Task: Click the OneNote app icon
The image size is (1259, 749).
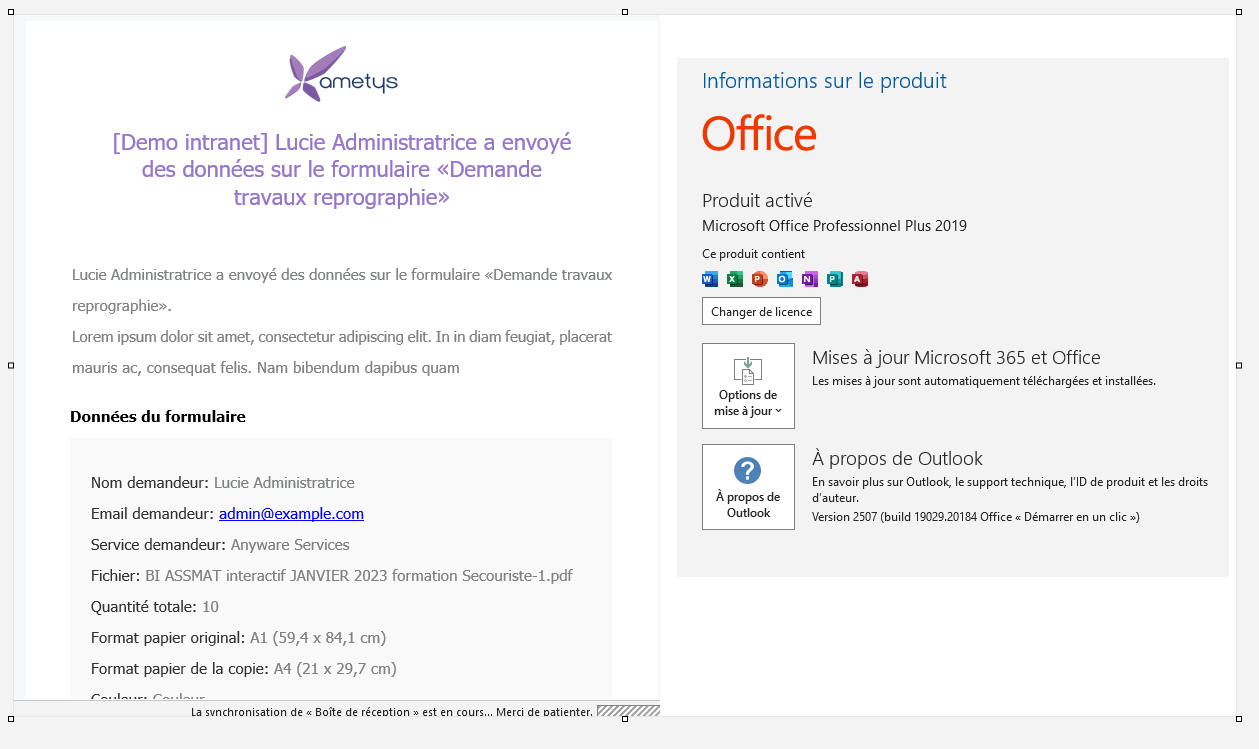Action: tap(810, 279)
